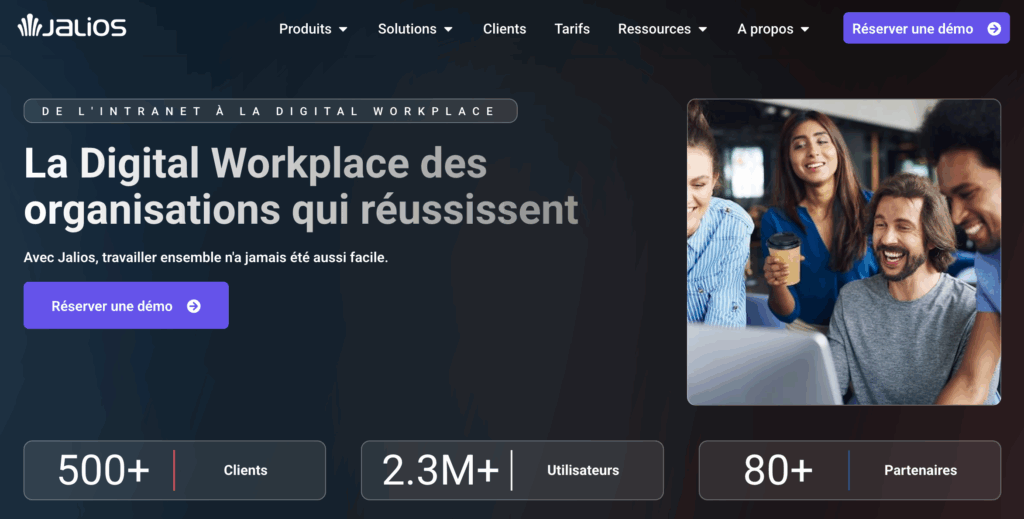Select the "2.3M+ Utilisateurs" statistic card

click(512, 470)
